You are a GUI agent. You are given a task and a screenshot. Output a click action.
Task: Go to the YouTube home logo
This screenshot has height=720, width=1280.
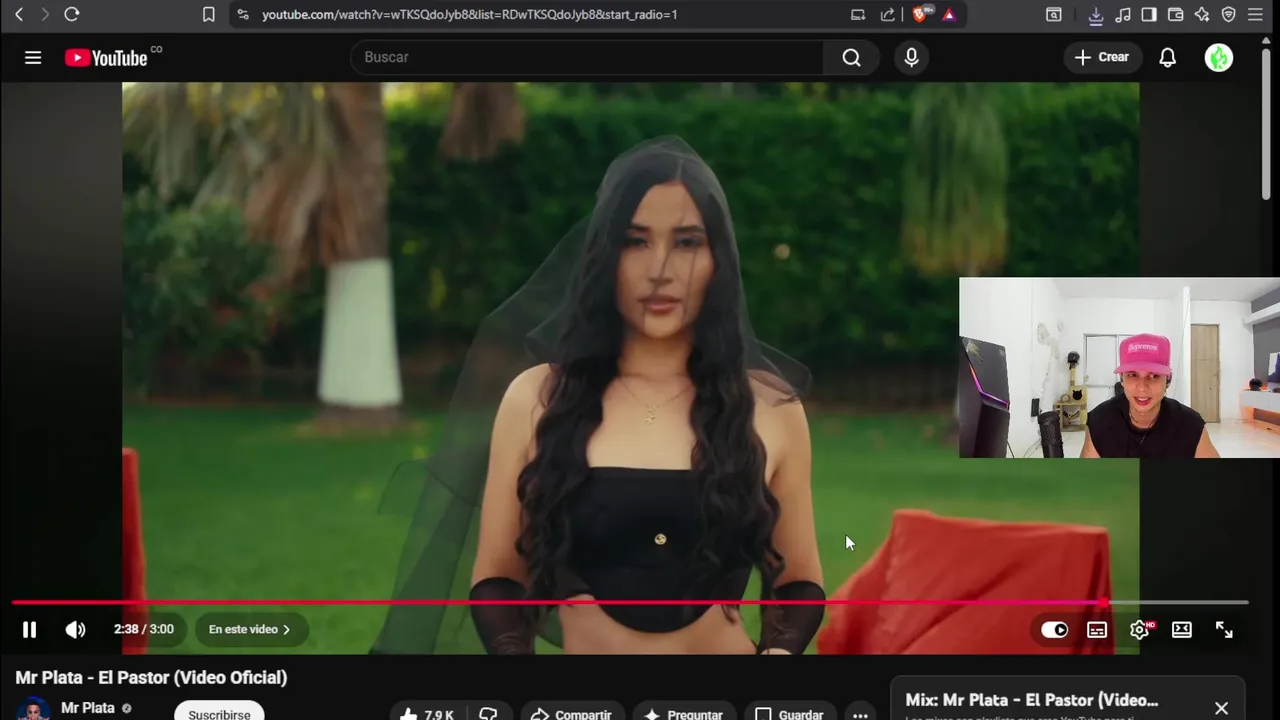click(106, 58)
